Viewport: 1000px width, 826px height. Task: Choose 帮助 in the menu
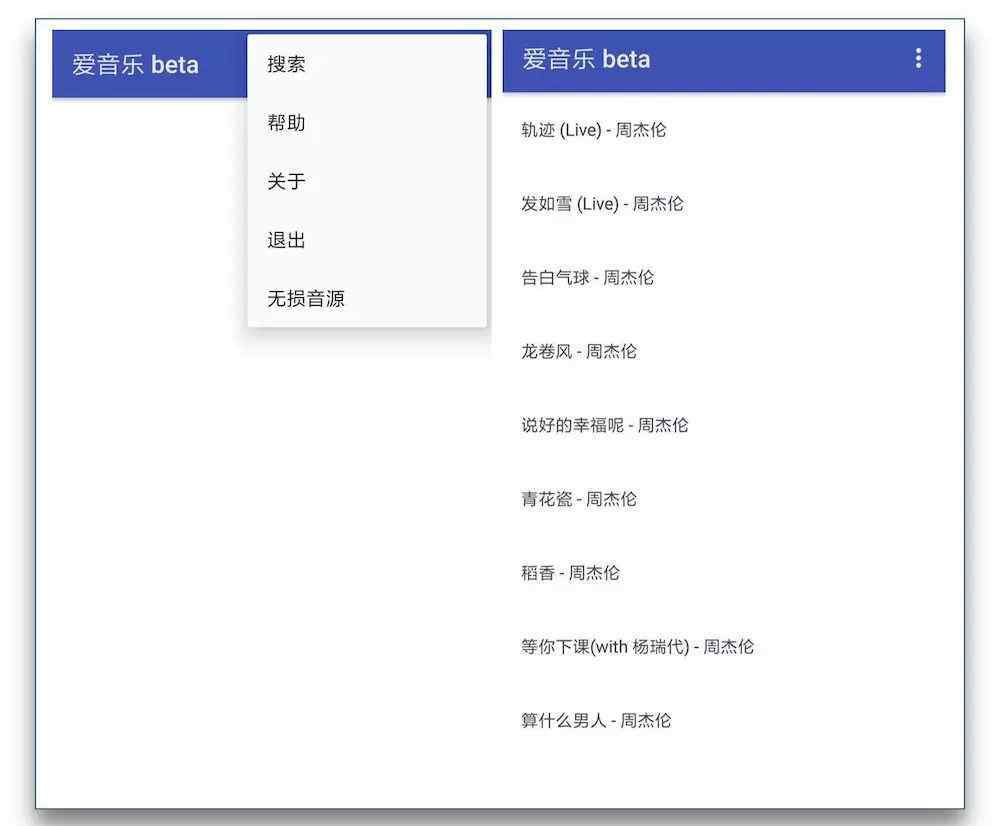click(367, 122)
